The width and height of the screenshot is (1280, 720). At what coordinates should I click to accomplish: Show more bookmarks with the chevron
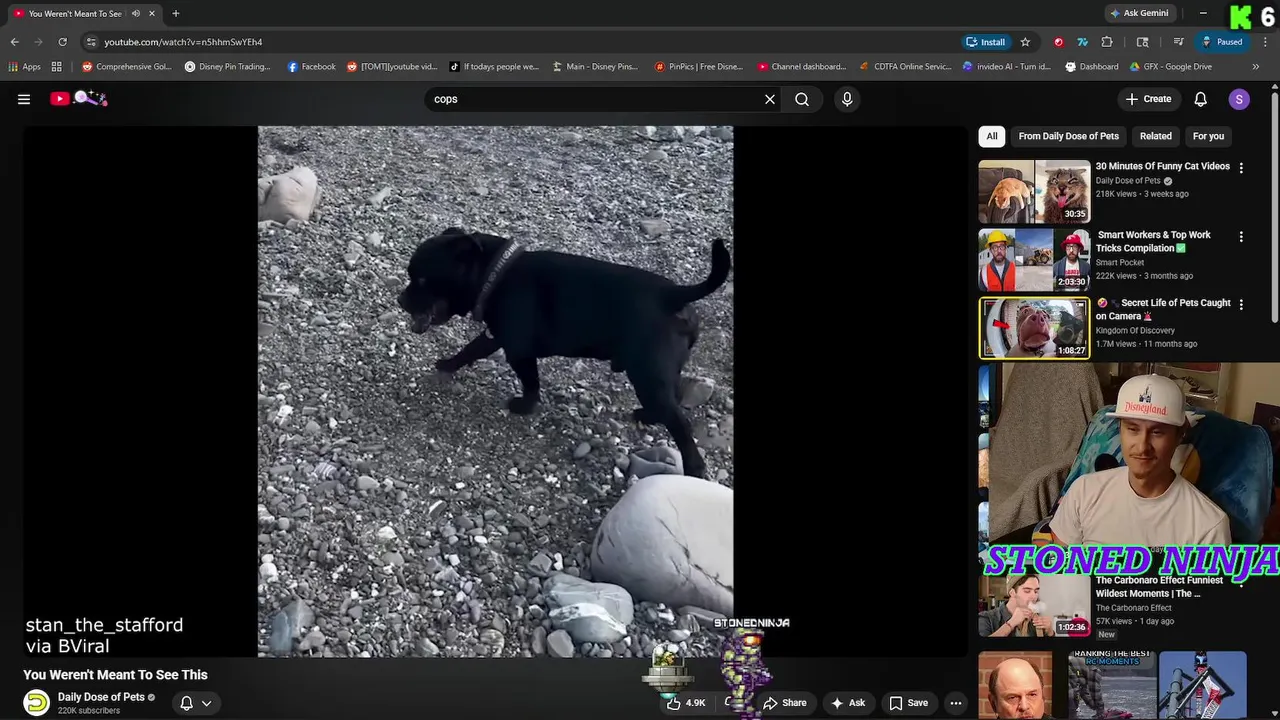coord(1256,67)
